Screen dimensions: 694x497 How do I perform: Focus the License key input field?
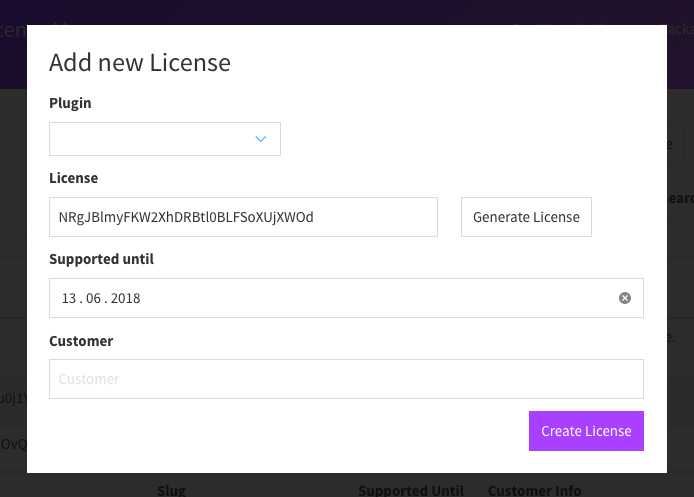[x=243, y=217]
